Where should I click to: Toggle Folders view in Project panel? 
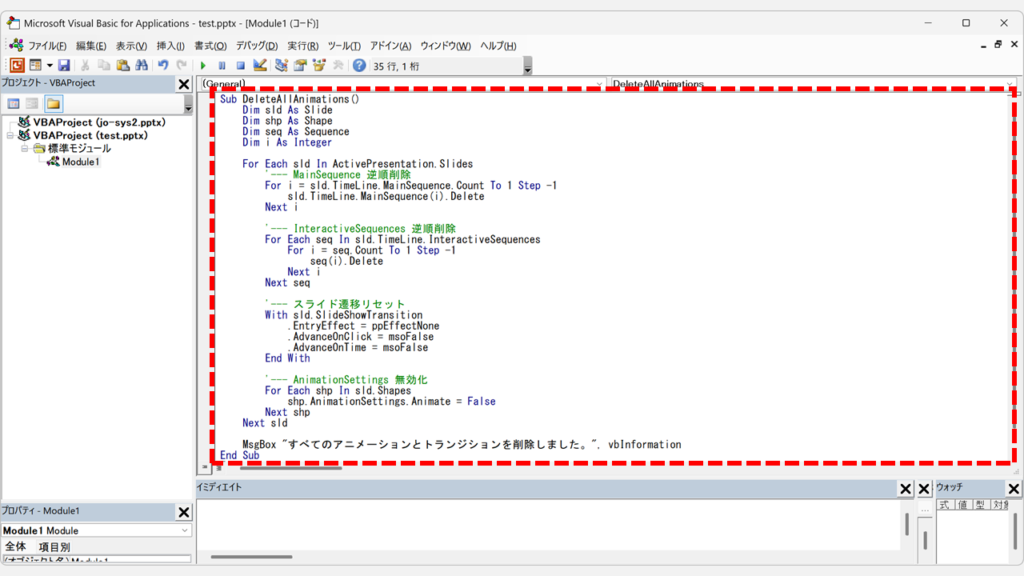point(54,104)
